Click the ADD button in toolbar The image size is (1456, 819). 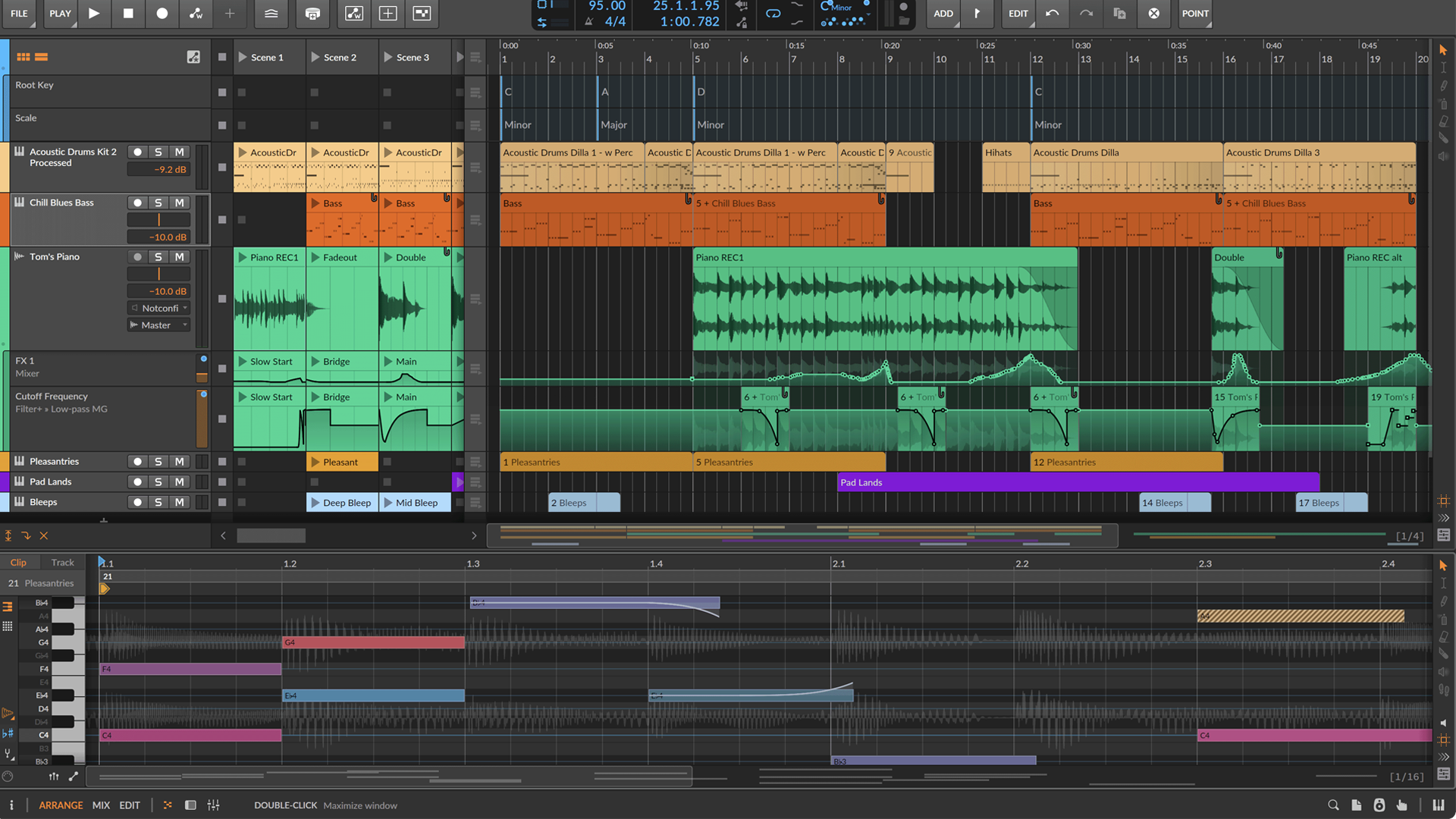coord(943,13)
